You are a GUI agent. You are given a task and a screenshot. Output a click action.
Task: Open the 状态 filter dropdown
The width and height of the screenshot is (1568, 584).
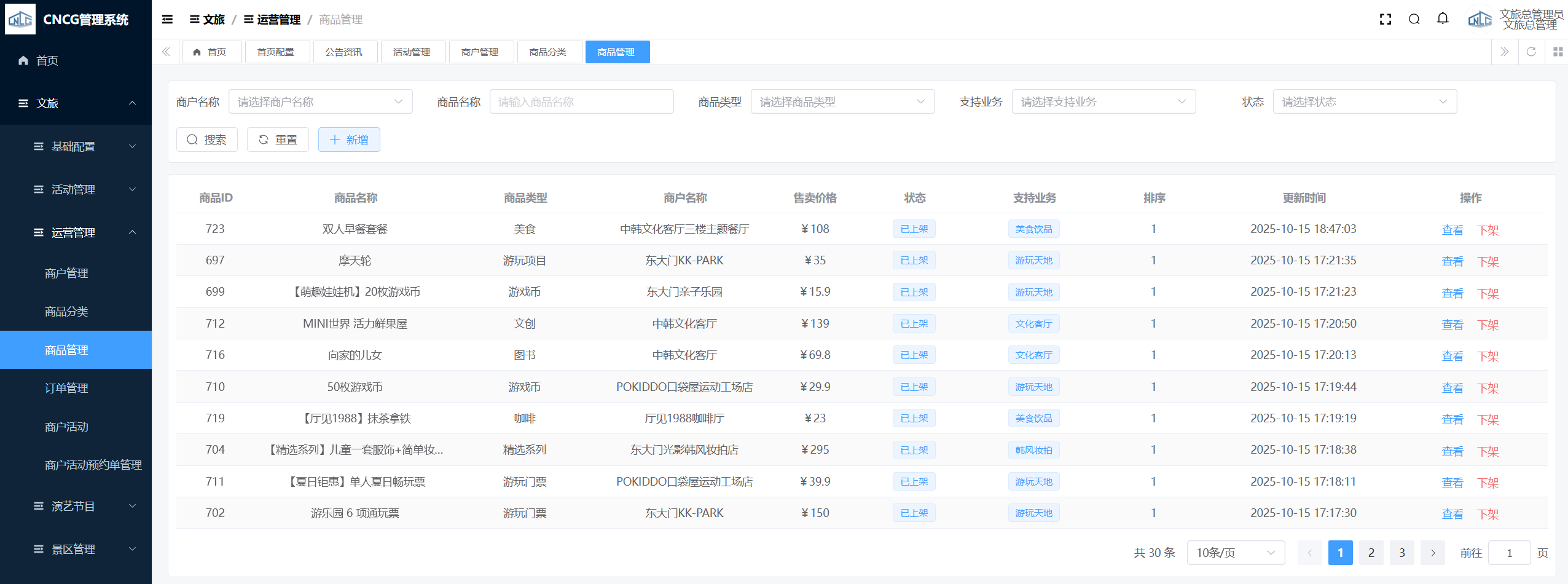[x=1364, y=102]
